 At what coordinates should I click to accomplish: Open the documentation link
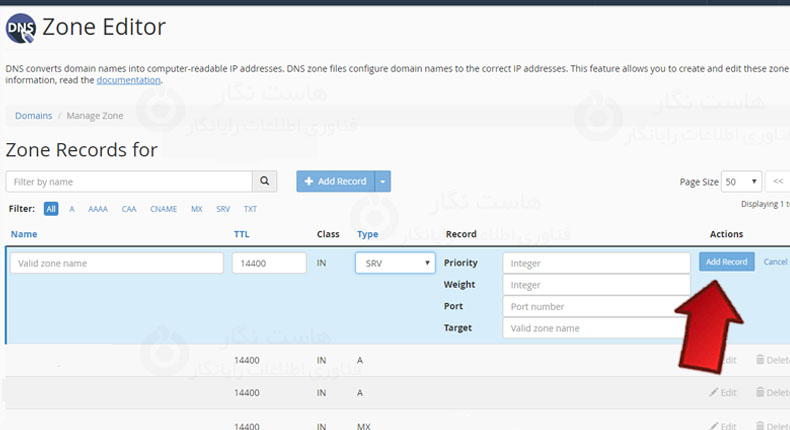click(128, 80)
